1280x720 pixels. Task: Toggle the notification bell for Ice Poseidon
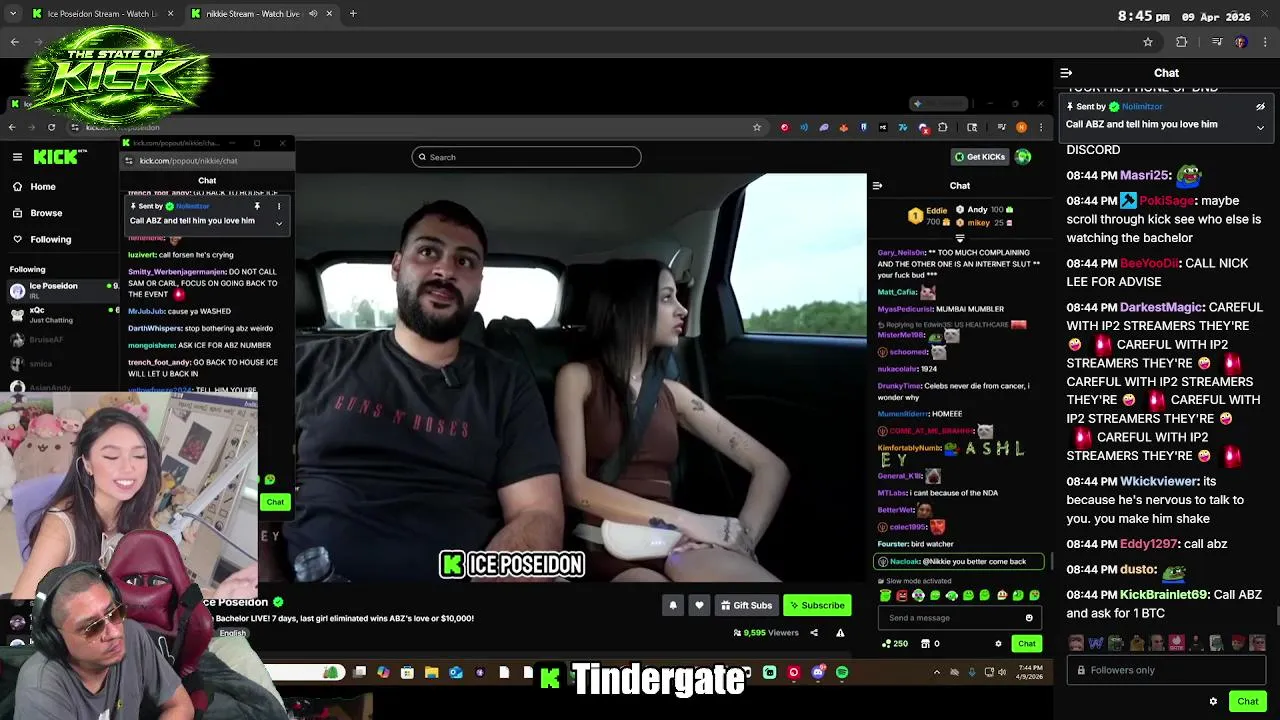(673, 605)
